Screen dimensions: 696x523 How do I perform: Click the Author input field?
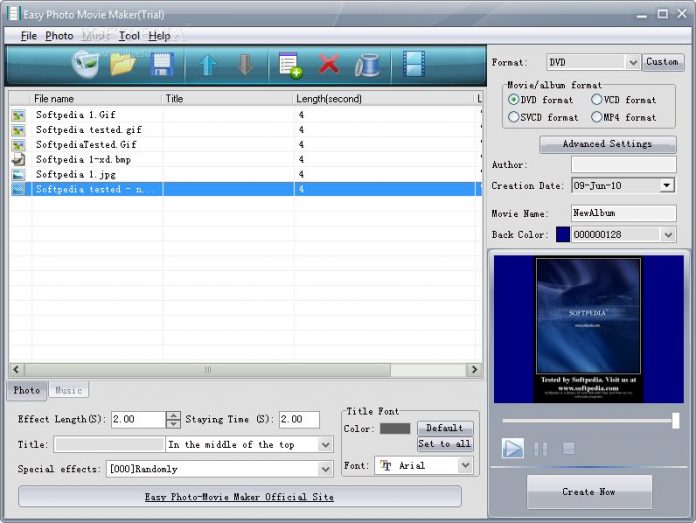click(624, 165)
